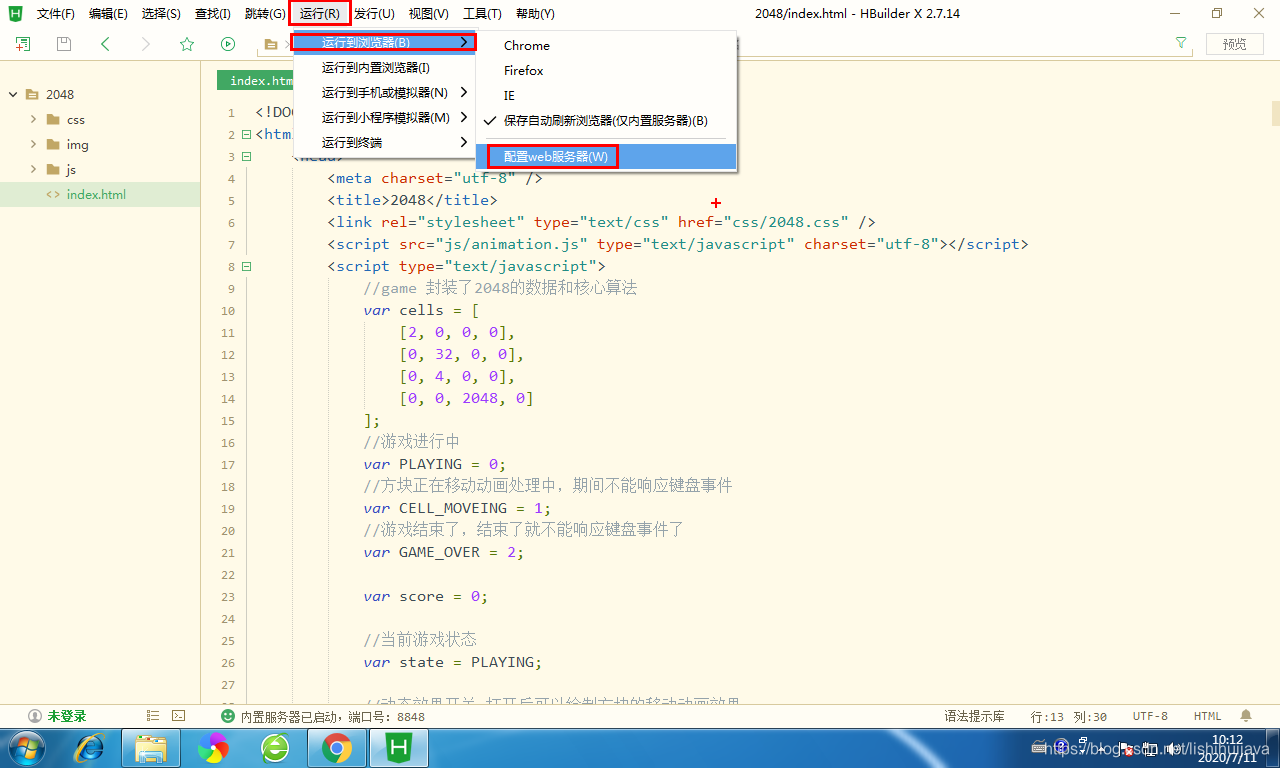This screenshot has width=1280, height=768.
Task: Open the terminal icon in status bar
Action: [x=178, y=716]
